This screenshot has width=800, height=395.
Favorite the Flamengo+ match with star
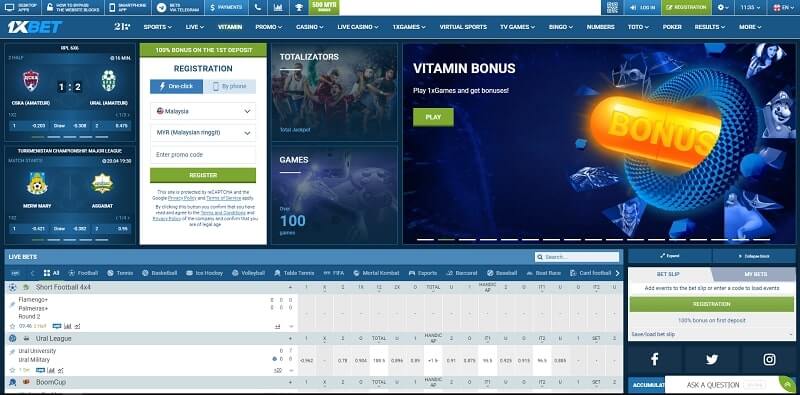pos(12,326)
